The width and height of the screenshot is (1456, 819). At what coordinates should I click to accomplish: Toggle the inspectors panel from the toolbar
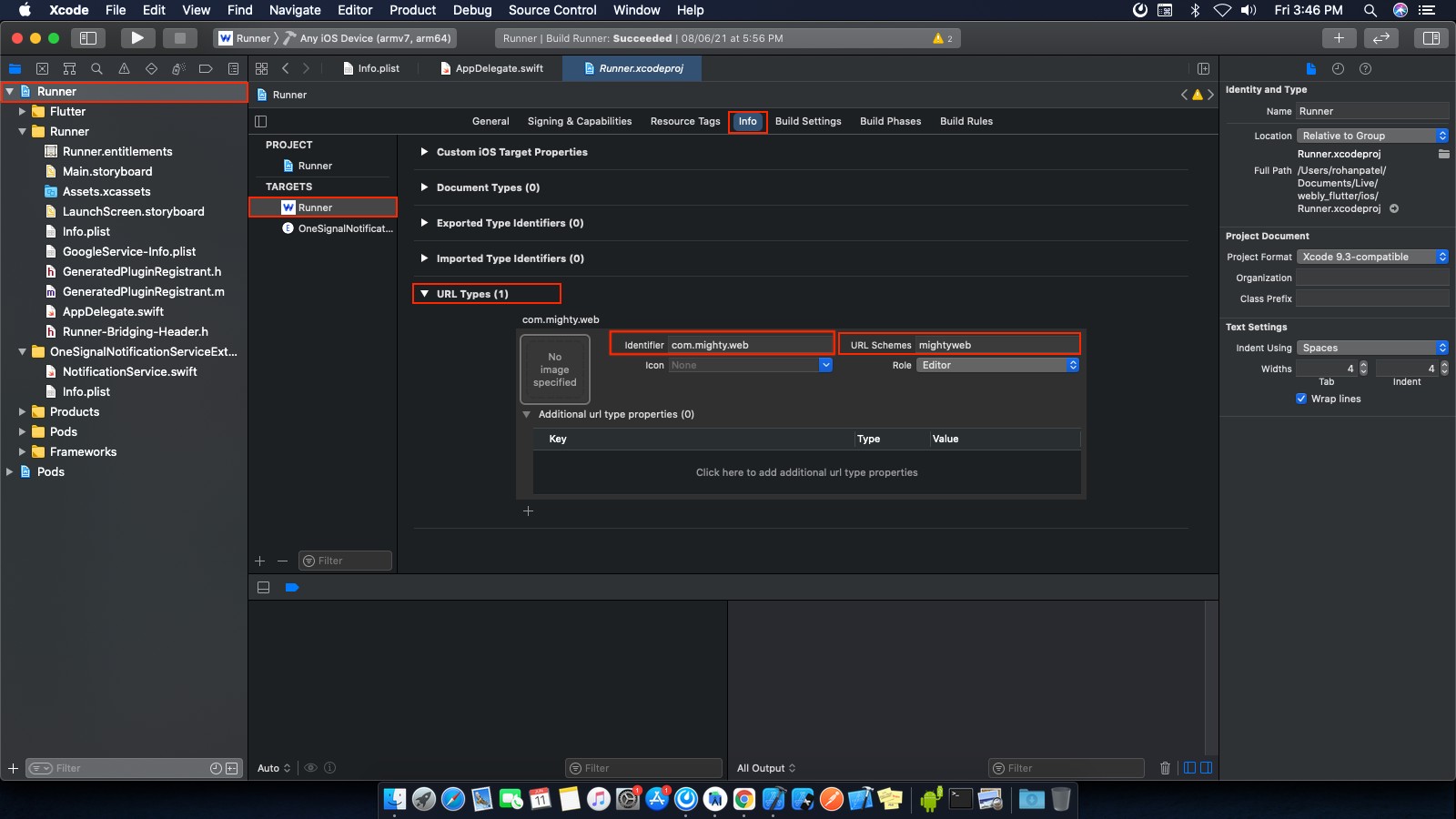pos(1431,38)
